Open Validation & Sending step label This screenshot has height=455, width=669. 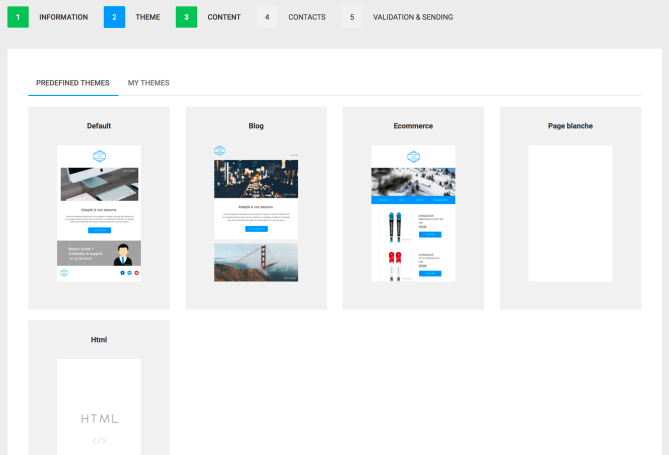413,17
